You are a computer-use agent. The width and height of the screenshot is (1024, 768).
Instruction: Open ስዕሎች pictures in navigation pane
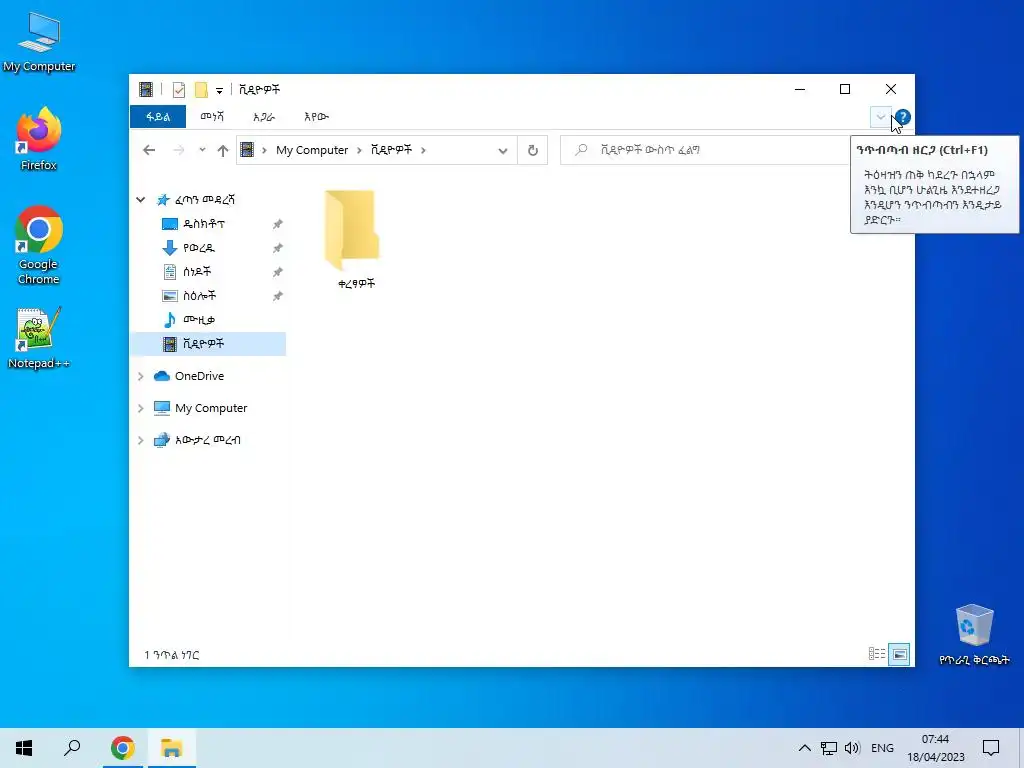(199, 296)
